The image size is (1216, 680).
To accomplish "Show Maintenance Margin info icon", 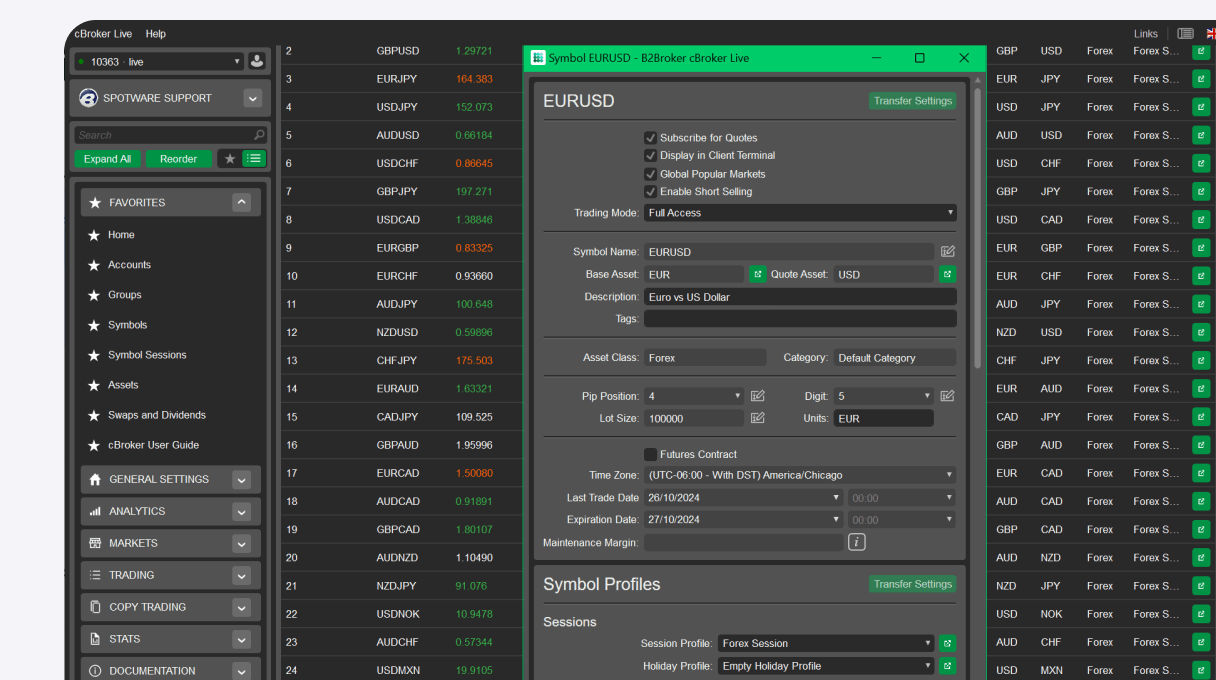I will pyautogui.click(x=857, y=542).
